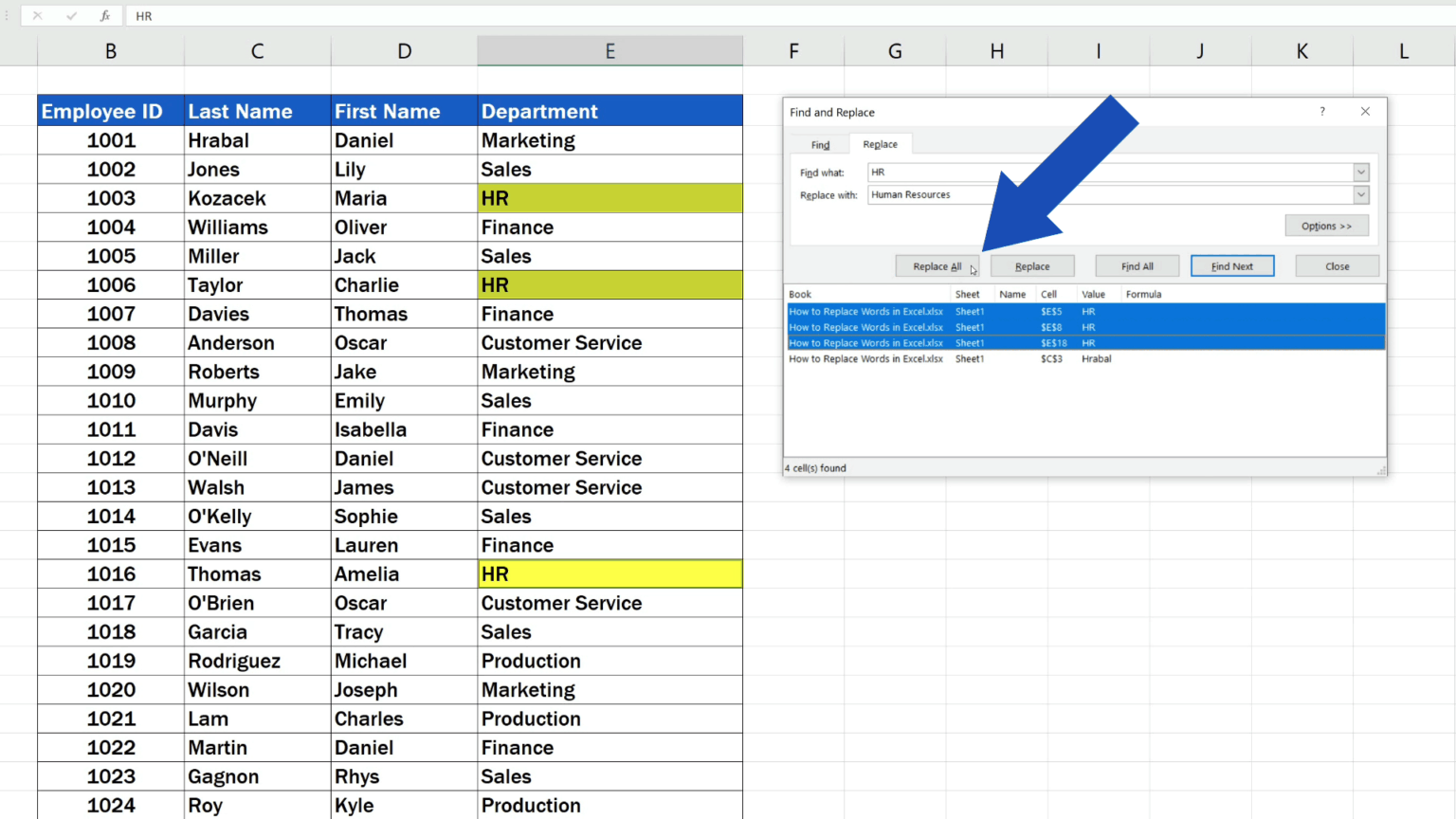Screen dimensions: 1456x819
Task: Switch to the Find tab
Action: click(819, 144)
